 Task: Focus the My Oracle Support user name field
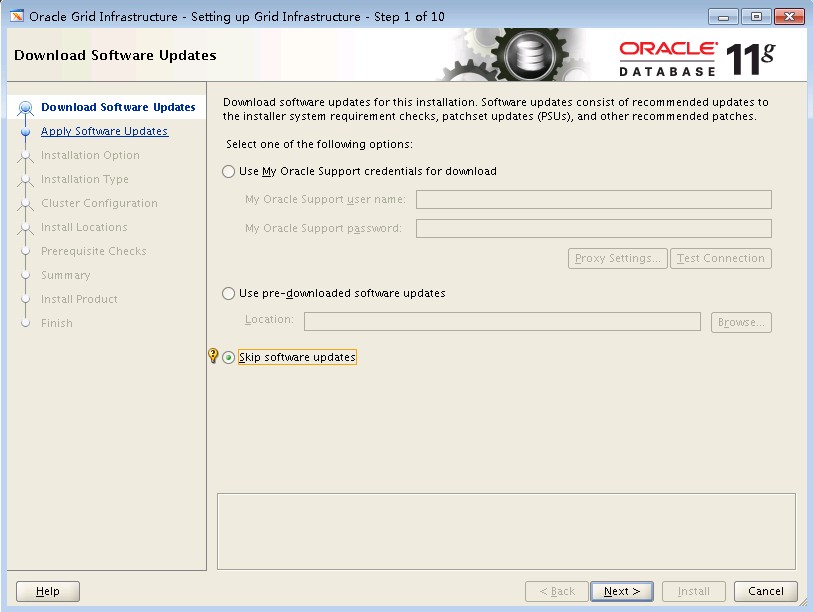[x=594, y=200]
